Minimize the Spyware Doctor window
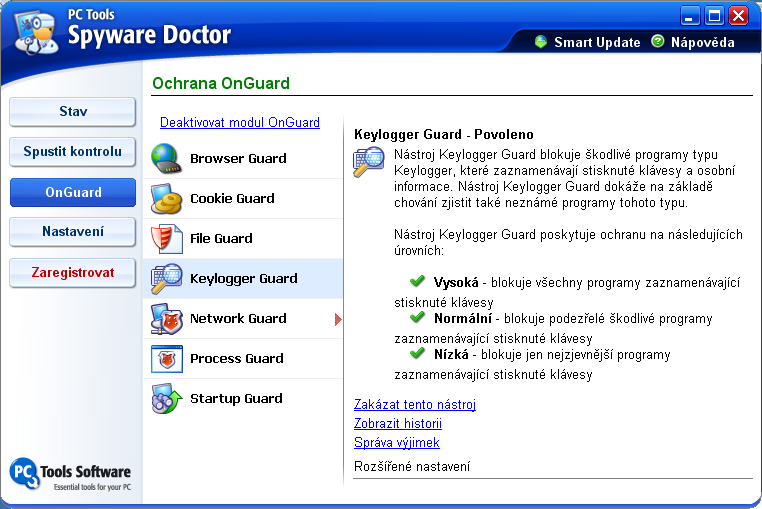 pyautogui.click(x=690, y=16)
